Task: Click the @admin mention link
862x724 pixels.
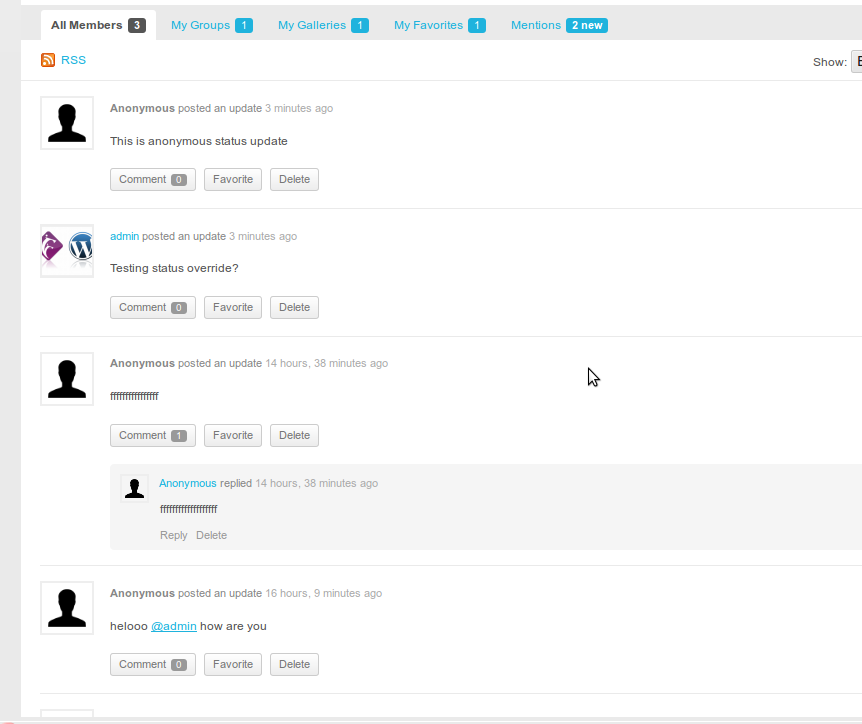Action: [173, 626]
